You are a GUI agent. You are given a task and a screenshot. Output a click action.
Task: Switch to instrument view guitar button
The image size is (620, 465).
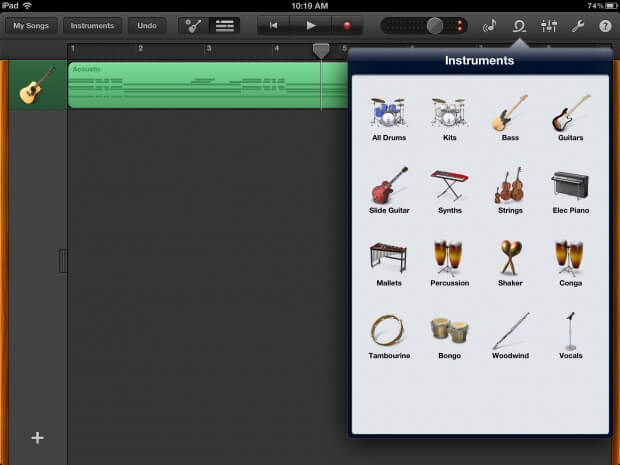click(193, 26)
